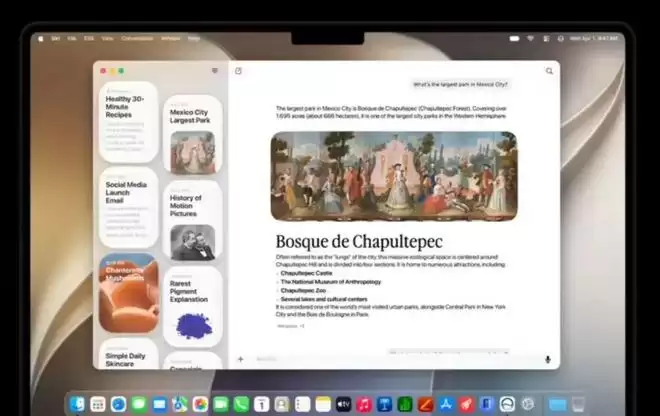Open Calendar from the dock

[261, 405]
